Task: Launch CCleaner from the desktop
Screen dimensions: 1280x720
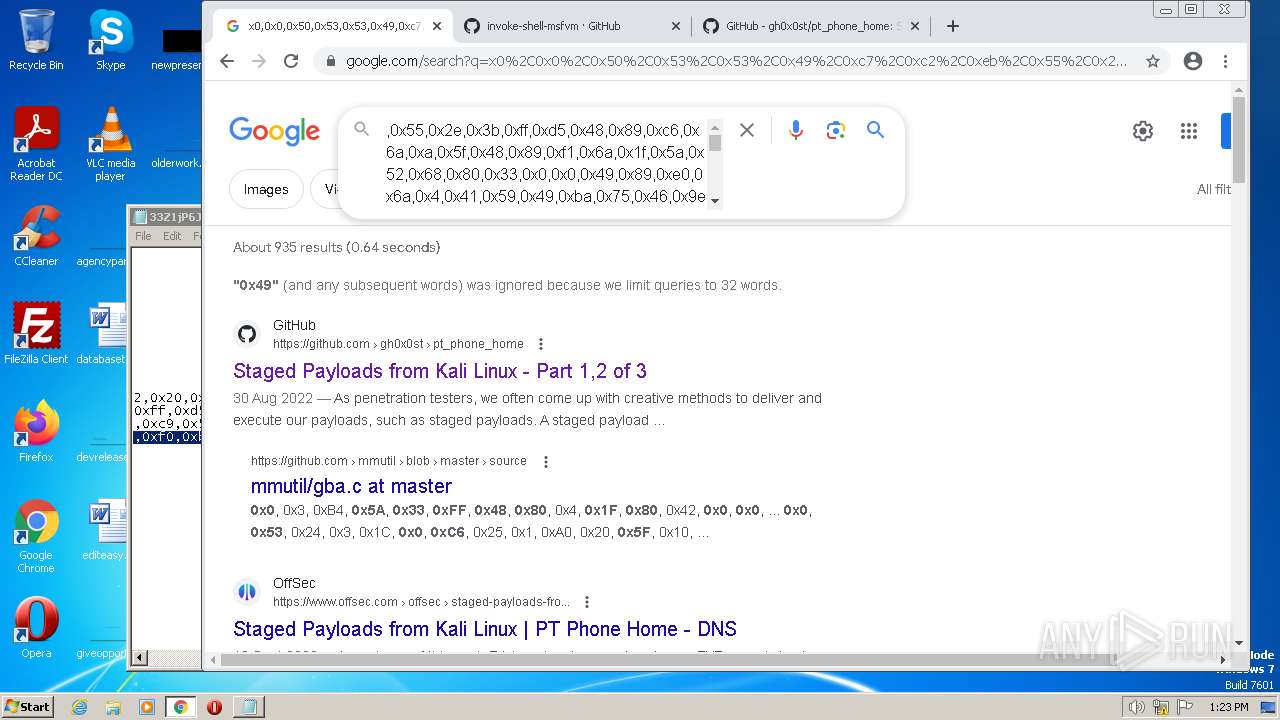Action: pos(36,236)
